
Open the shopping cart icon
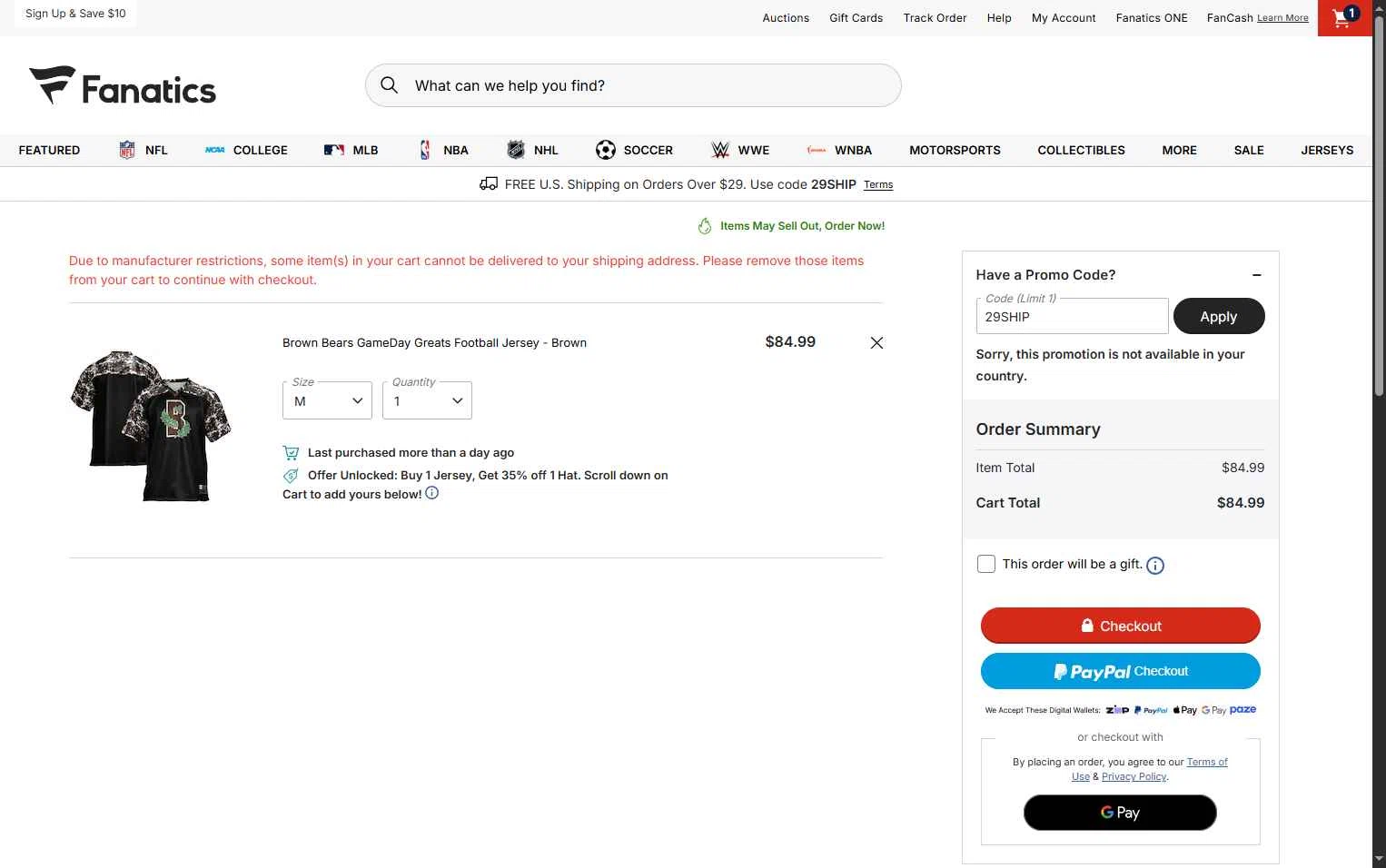click(x=1343, y=17)
